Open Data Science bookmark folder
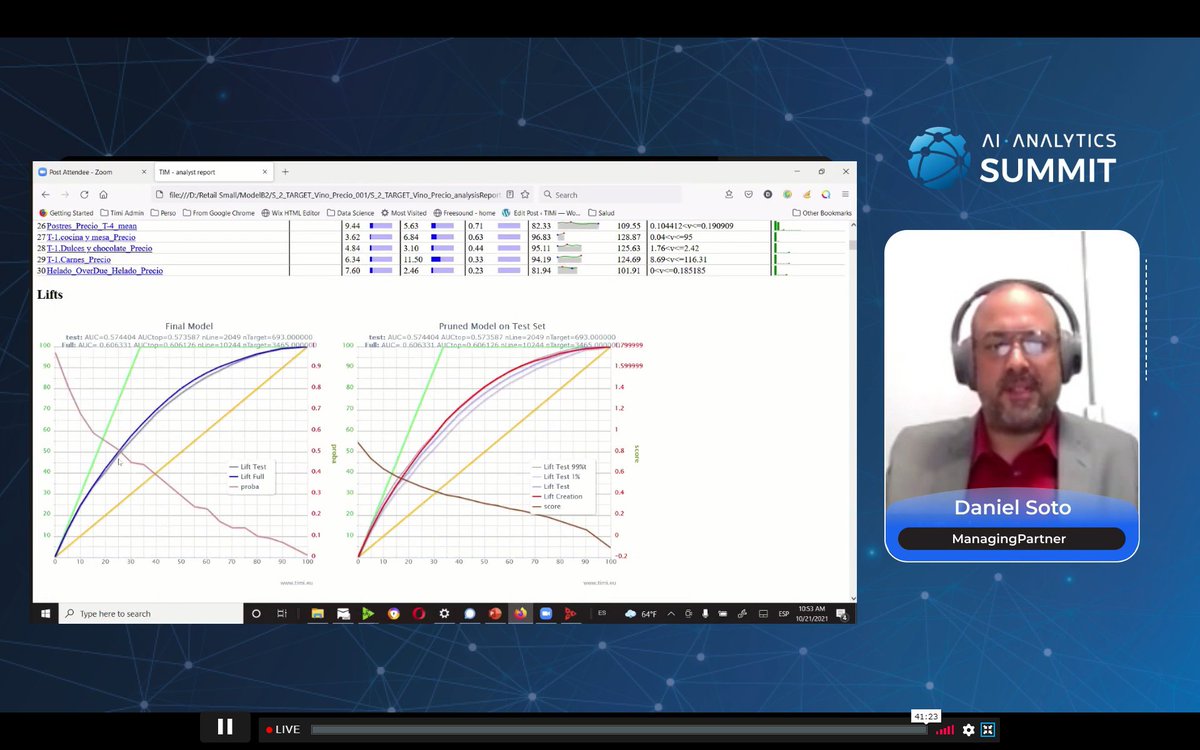Viewport: 1200px width, 750px height. [350, 213]
